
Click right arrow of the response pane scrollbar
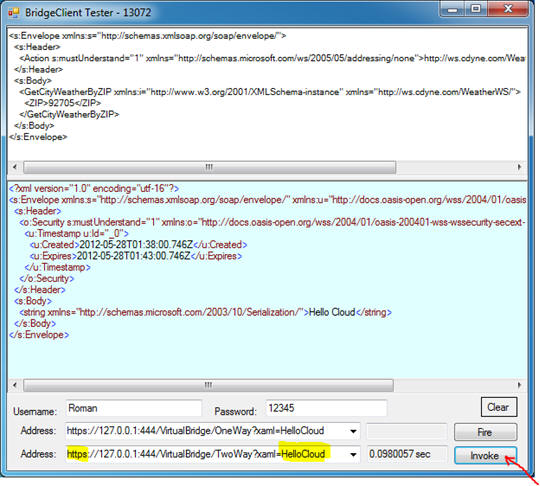[519, 385]
